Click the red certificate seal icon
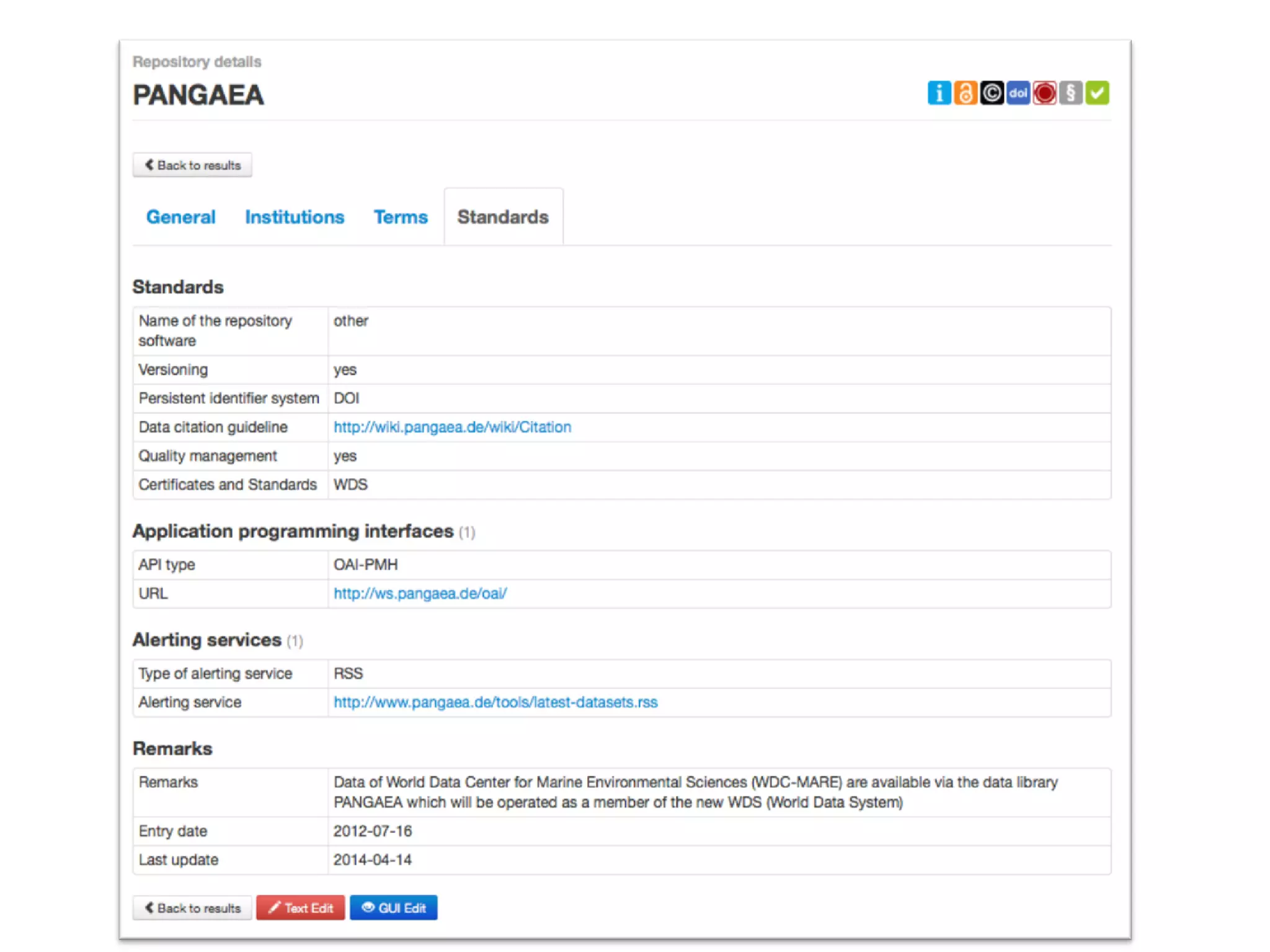 click(1044, 93)
